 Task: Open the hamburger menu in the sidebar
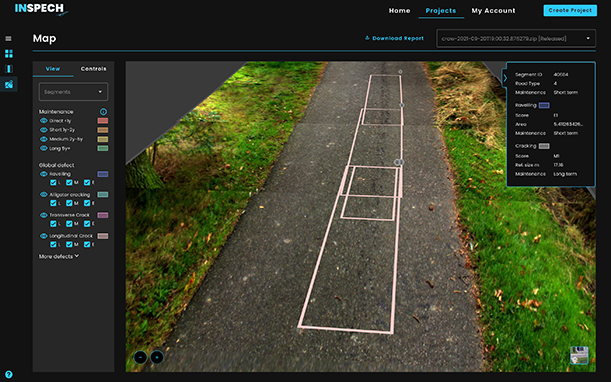[8, 38]
